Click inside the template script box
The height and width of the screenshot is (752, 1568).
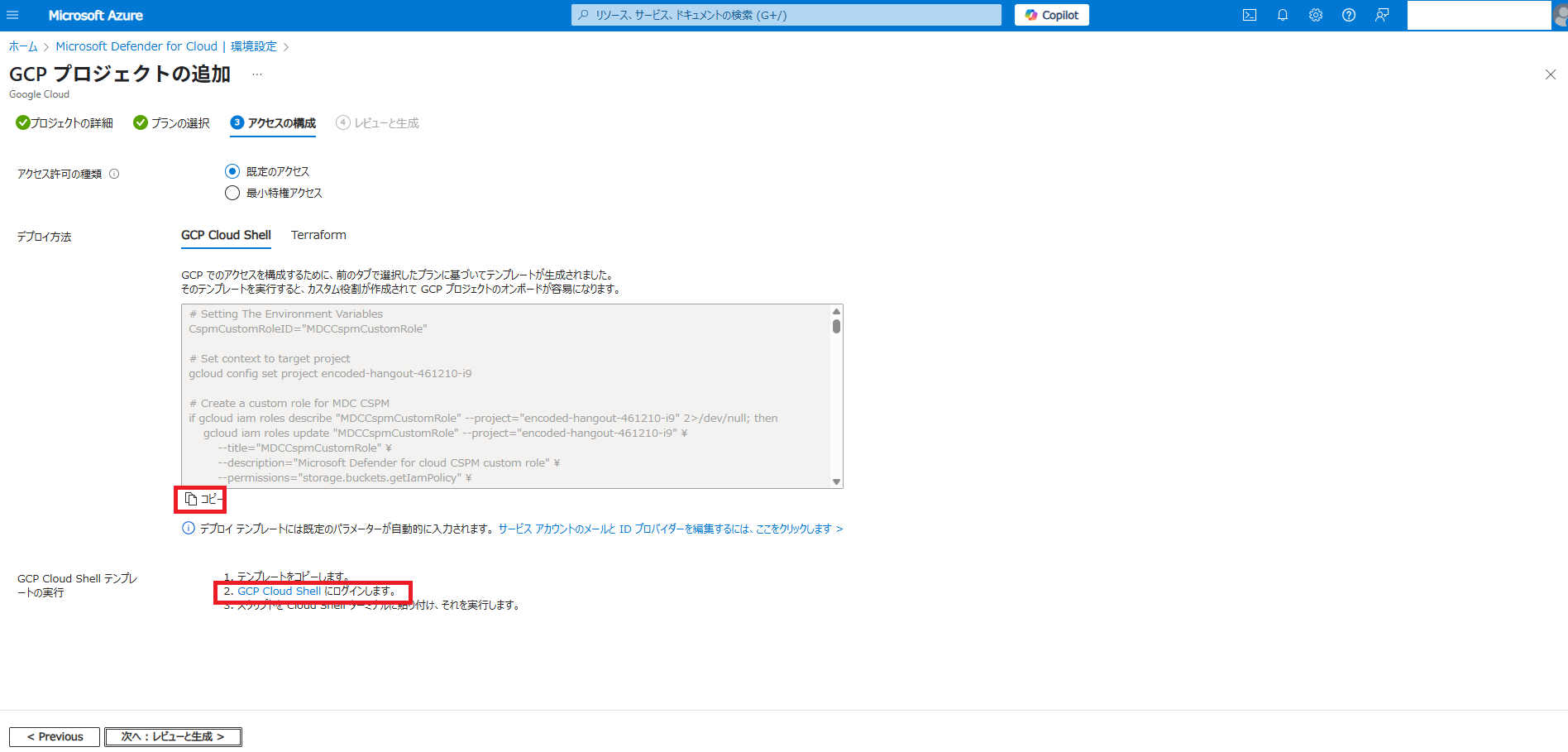coord(506,396)
